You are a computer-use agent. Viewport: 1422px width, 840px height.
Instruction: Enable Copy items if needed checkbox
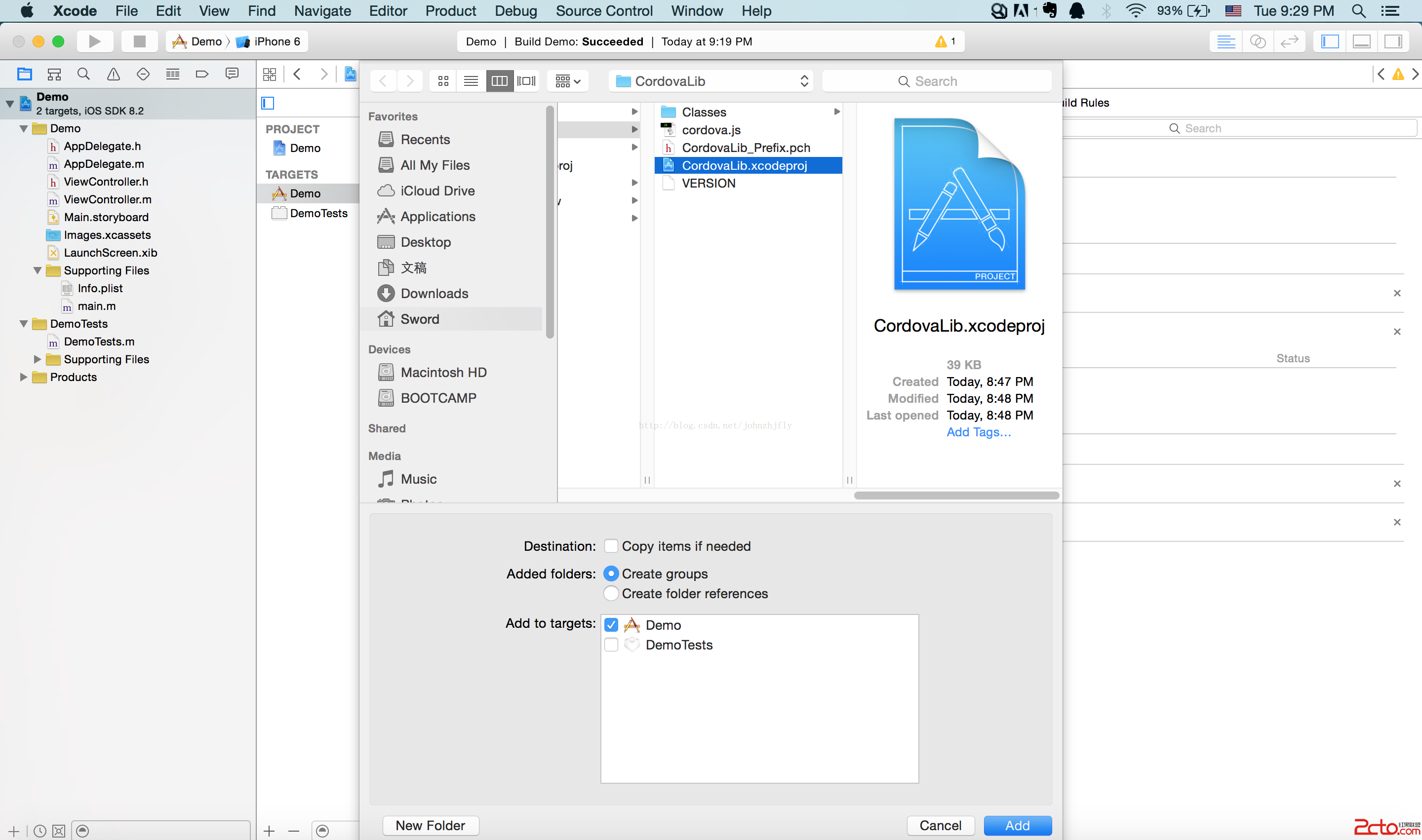click(x=610, y=546)
